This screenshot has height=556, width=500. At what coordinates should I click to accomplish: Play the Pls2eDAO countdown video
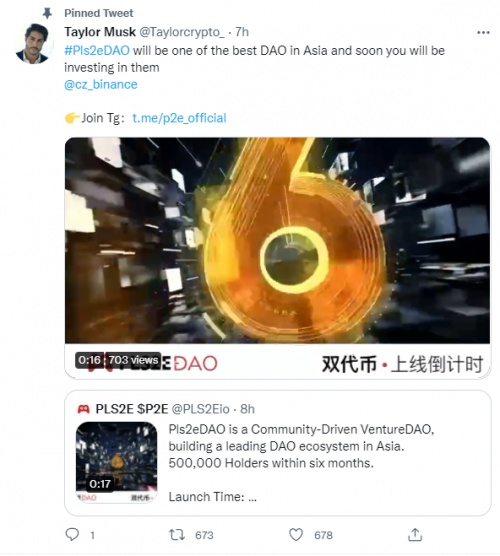tap(278, 258)
